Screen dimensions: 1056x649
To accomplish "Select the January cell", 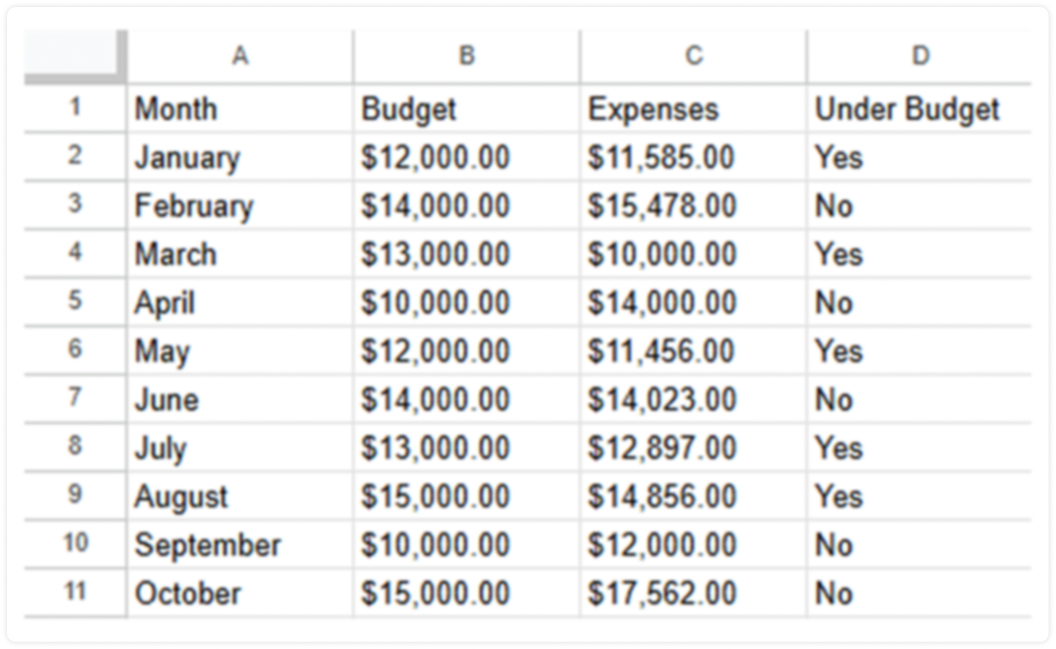I will click(240, 157).
